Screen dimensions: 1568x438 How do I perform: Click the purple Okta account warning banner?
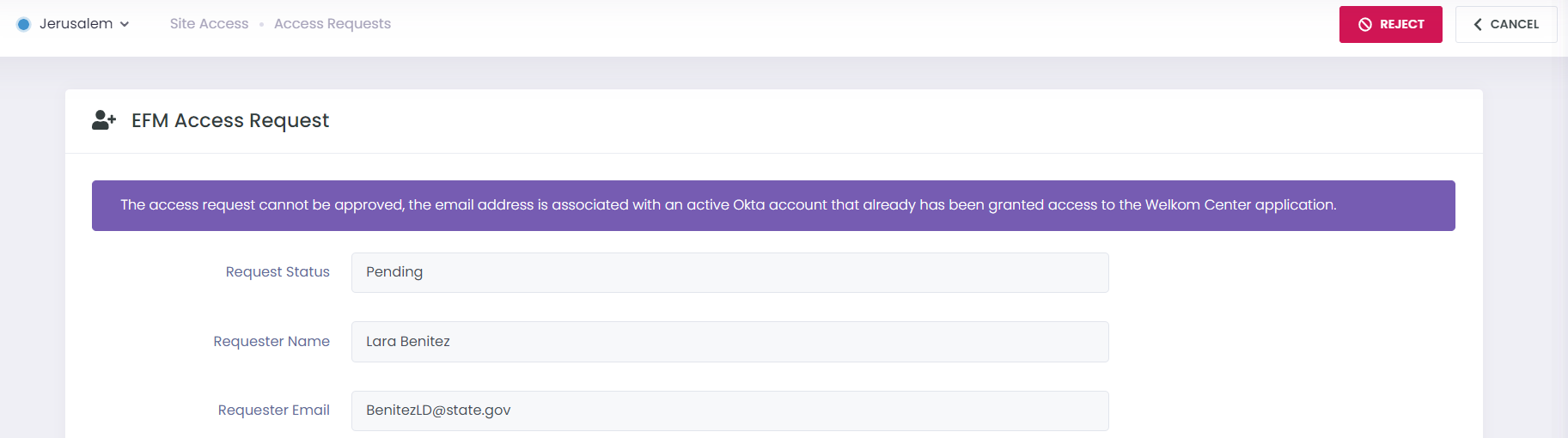773,205
